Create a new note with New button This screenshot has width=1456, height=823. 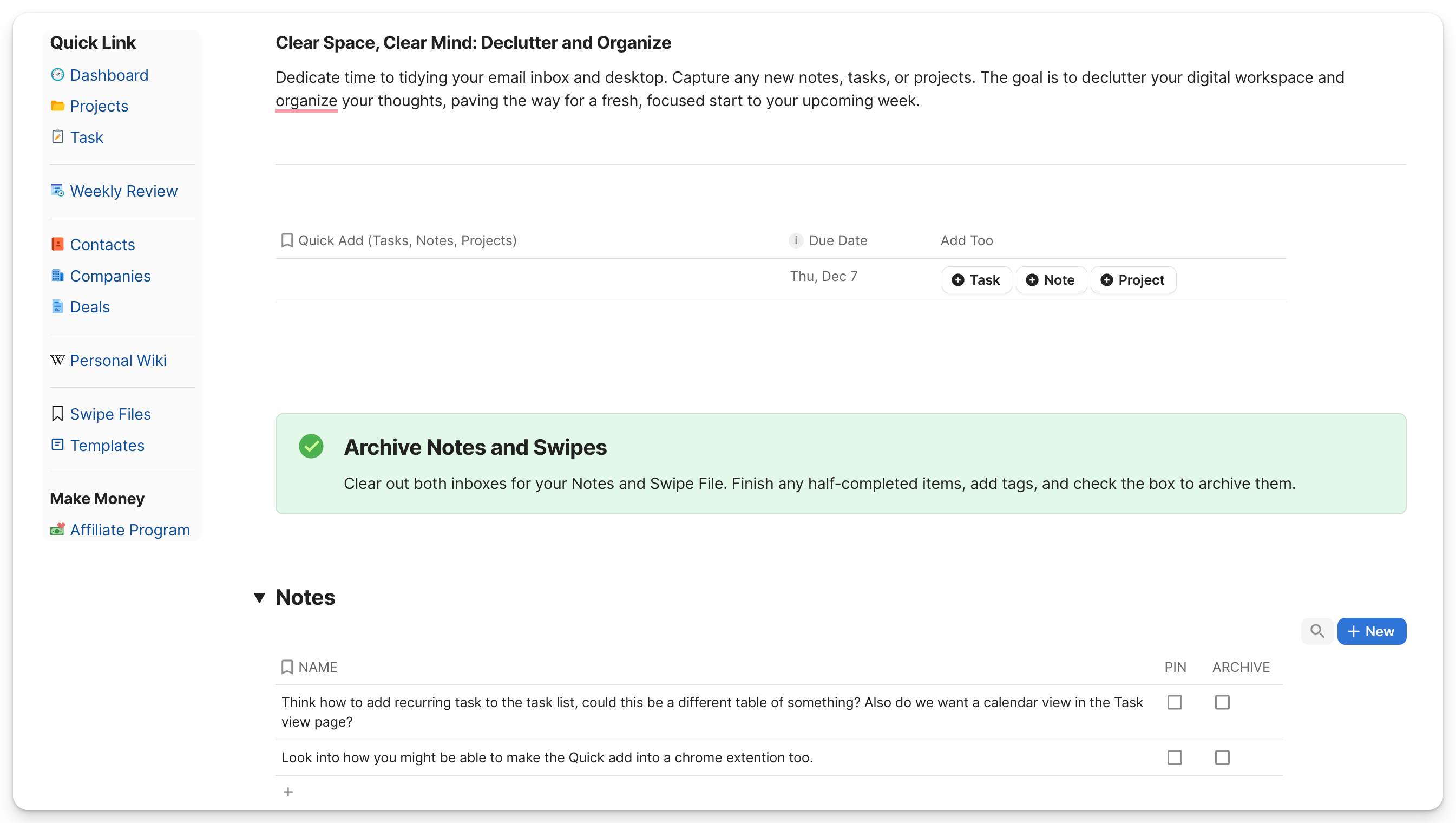click(1371, 631)
